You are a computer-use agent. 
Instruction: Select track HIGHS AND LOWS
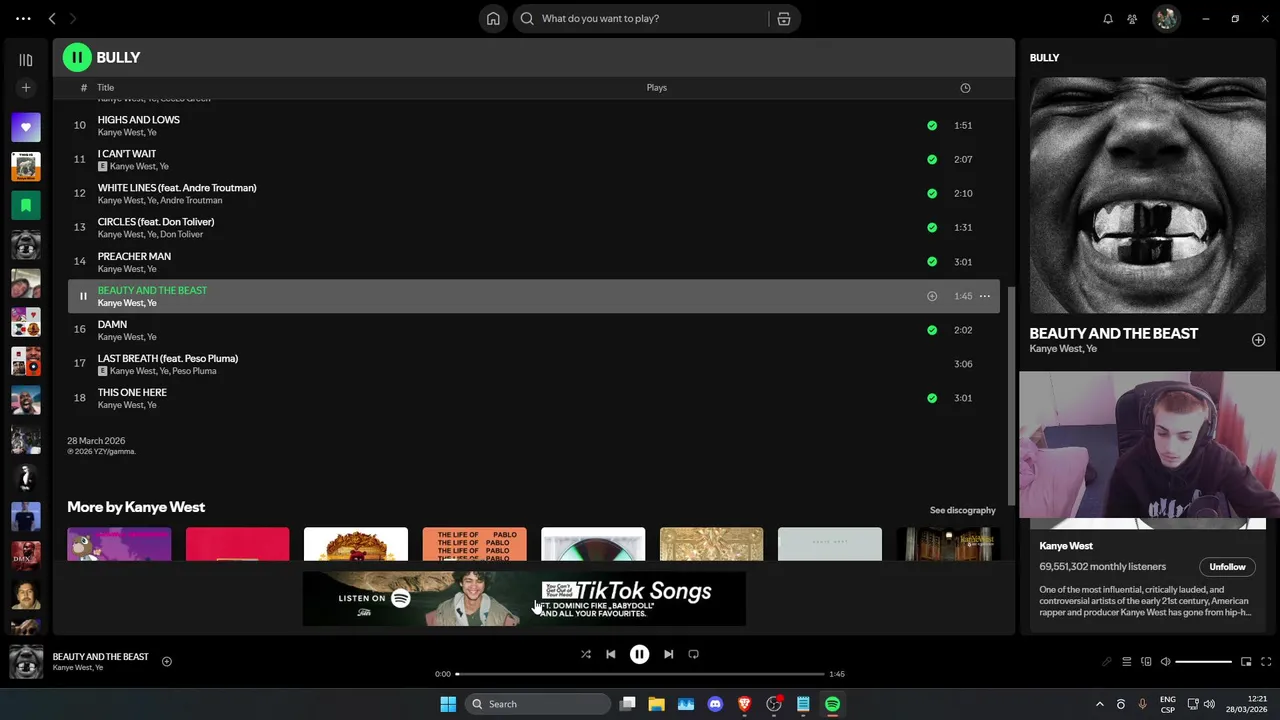[x=139, y=120]
